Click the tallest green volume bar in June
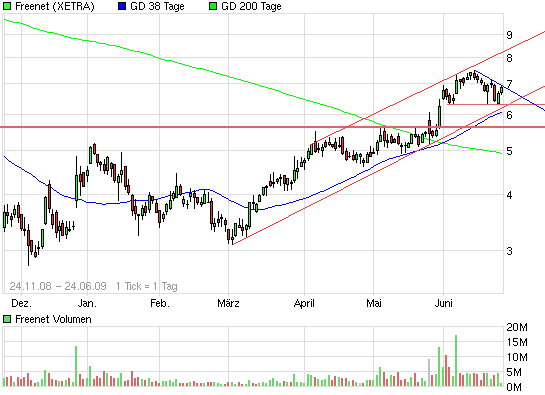Image resolution: width=545 pixels, height=395 pixels. [456, 361]
